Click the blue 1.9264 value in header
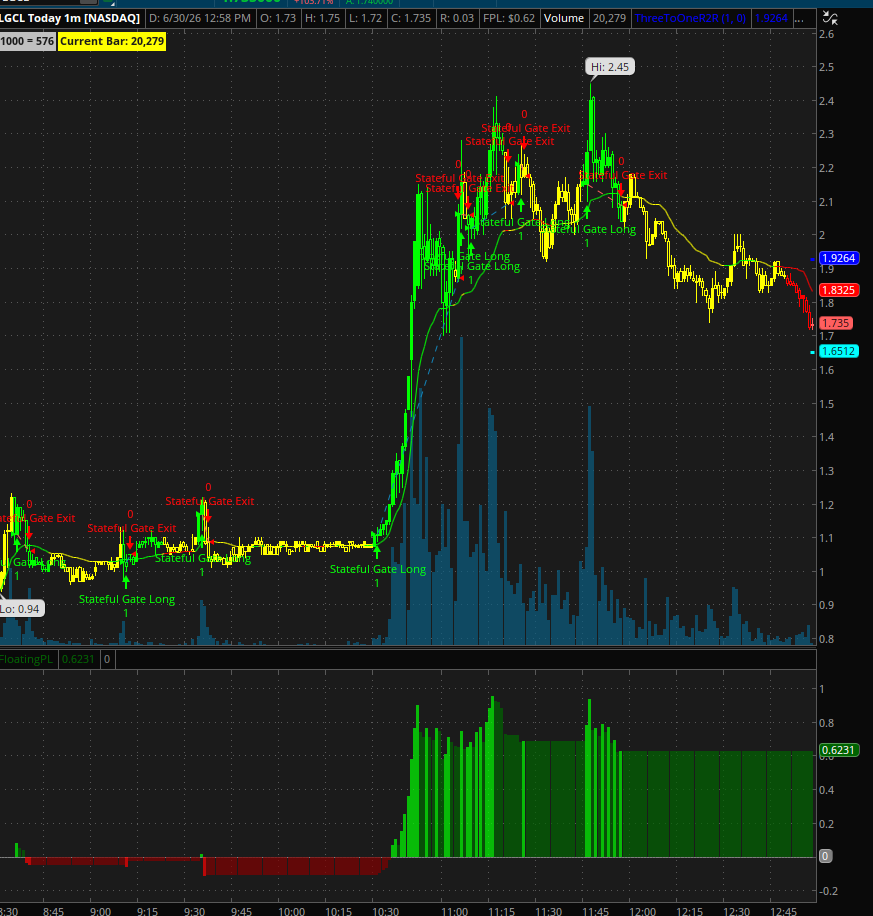The image size is (873, 916). (771, 18)
